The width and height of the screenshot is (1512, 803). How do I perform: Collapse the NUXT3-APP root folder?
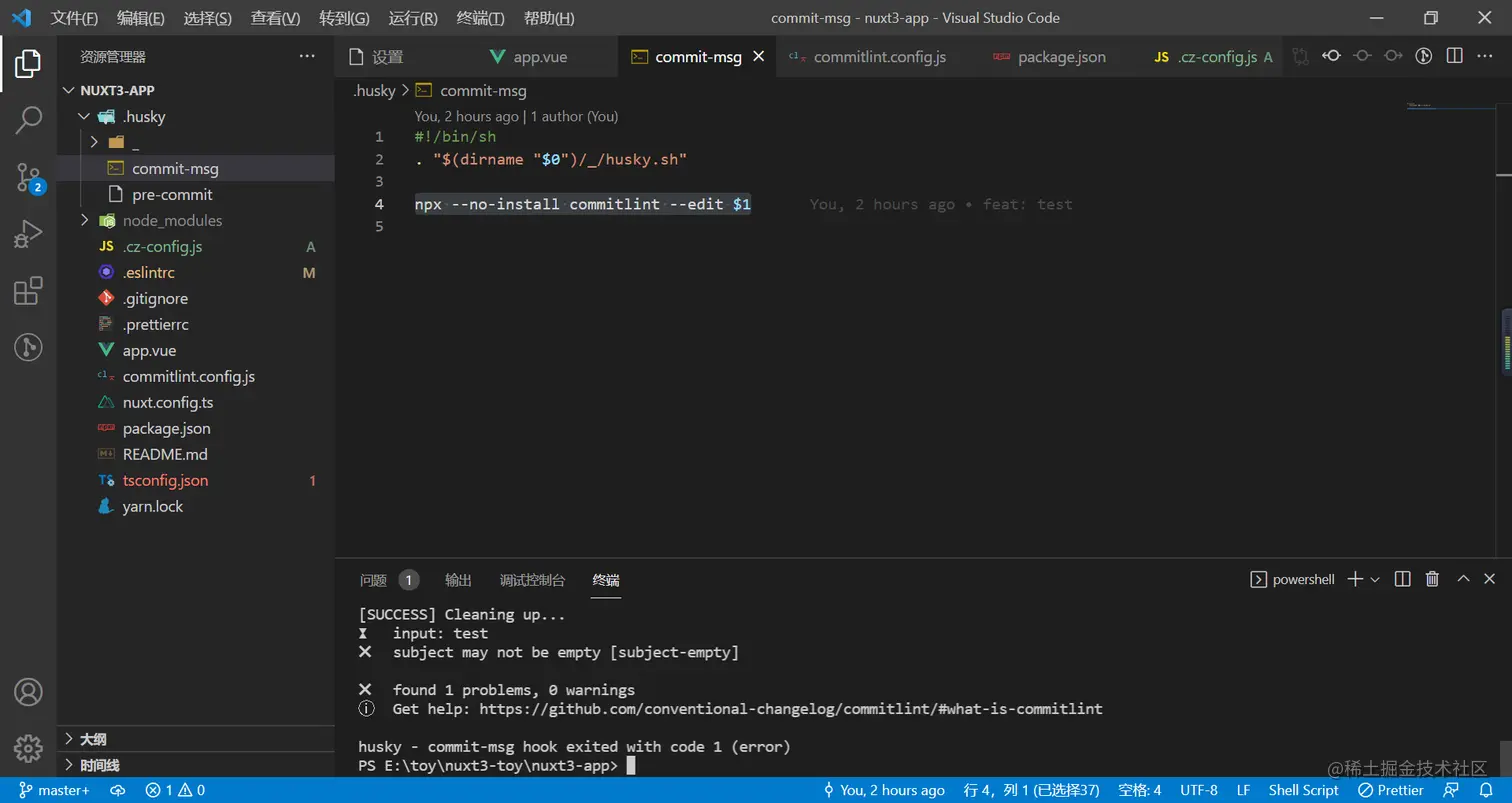pyautogui.click(x=68, y=90)
